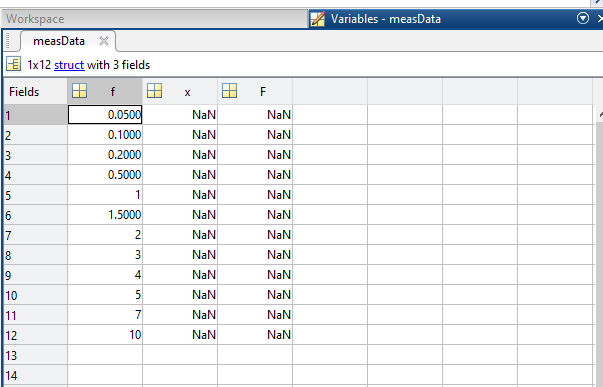603x387 pixels.
Task: Select the Workspace panel title
Action: [35, 19]
